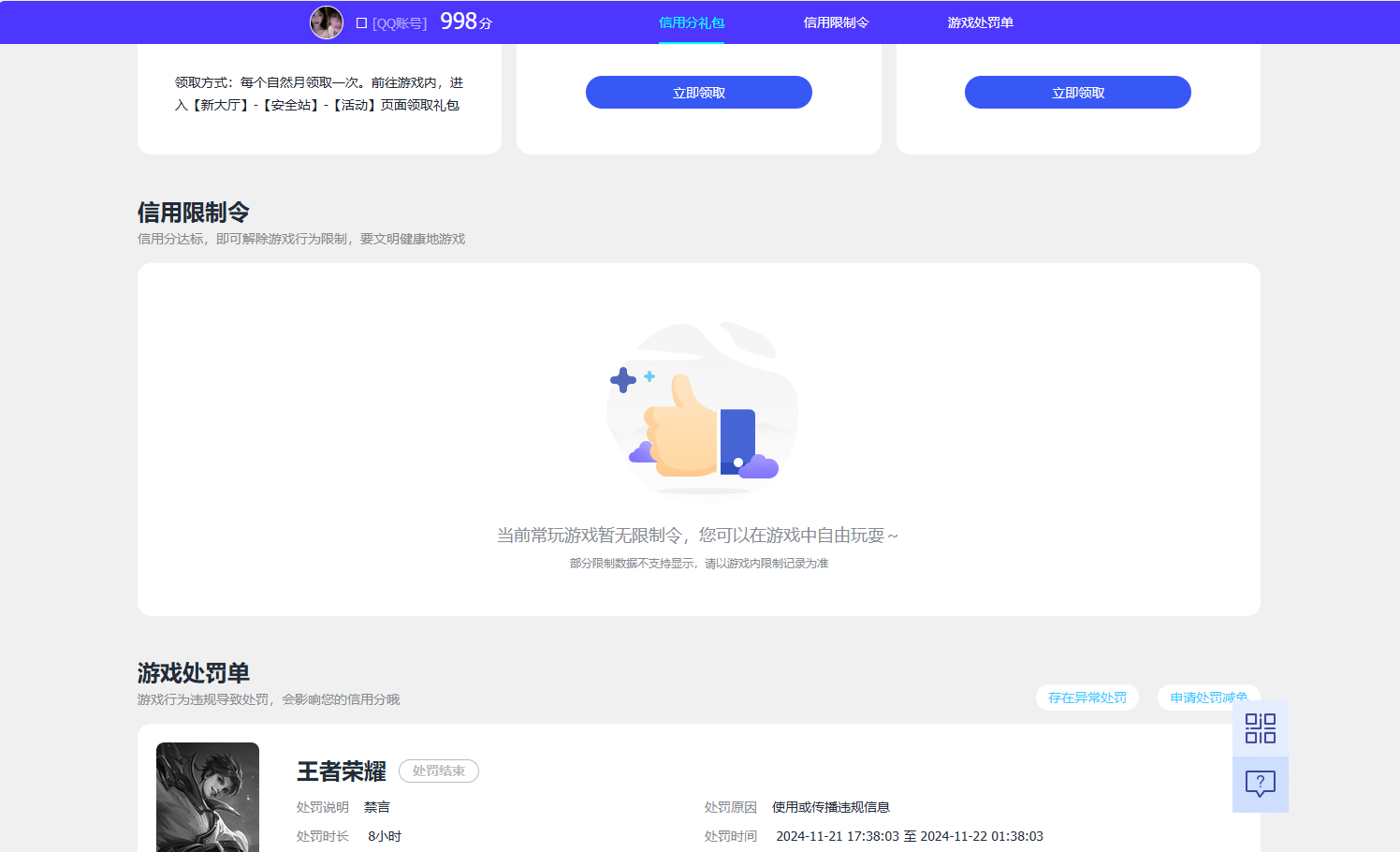Open the help feedback chat icon
Image resolution: width=1400 pixels, height=852 pixels.
click(1261, 785)
